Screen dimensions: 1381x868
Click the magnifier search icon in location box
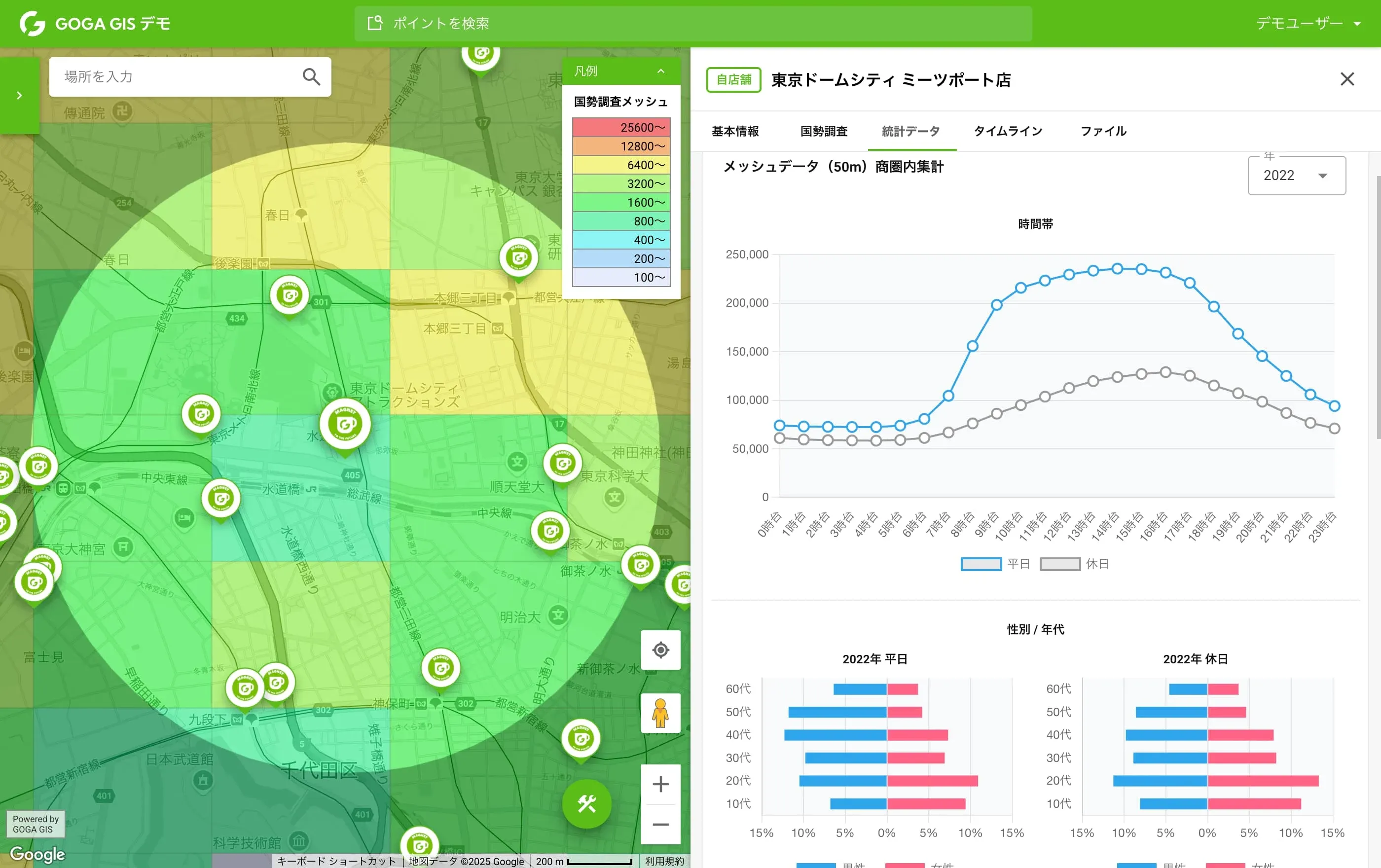[311, 77]
